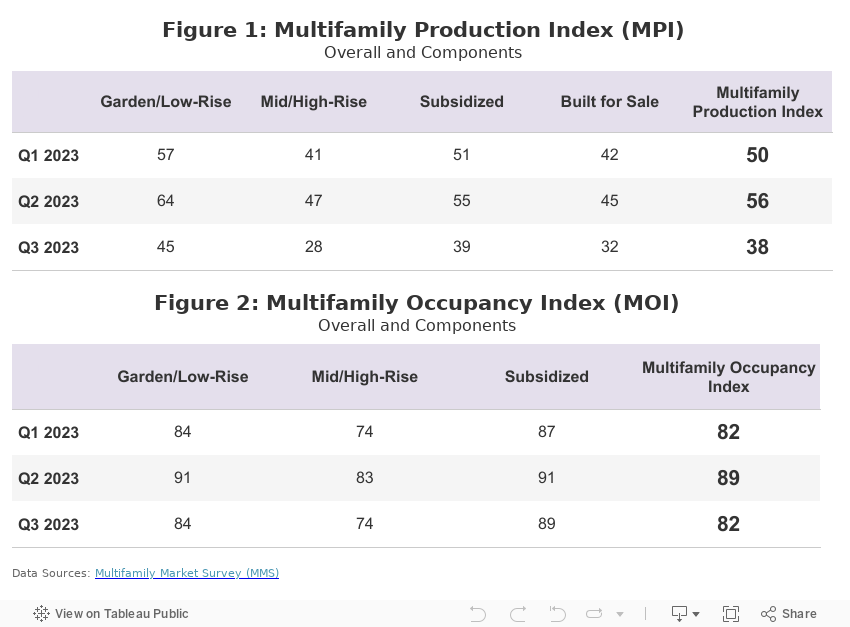Select Q2 2023 Mid/High-Rise value 47
This screenshot has width=850, height=627.
pos(314,201)
